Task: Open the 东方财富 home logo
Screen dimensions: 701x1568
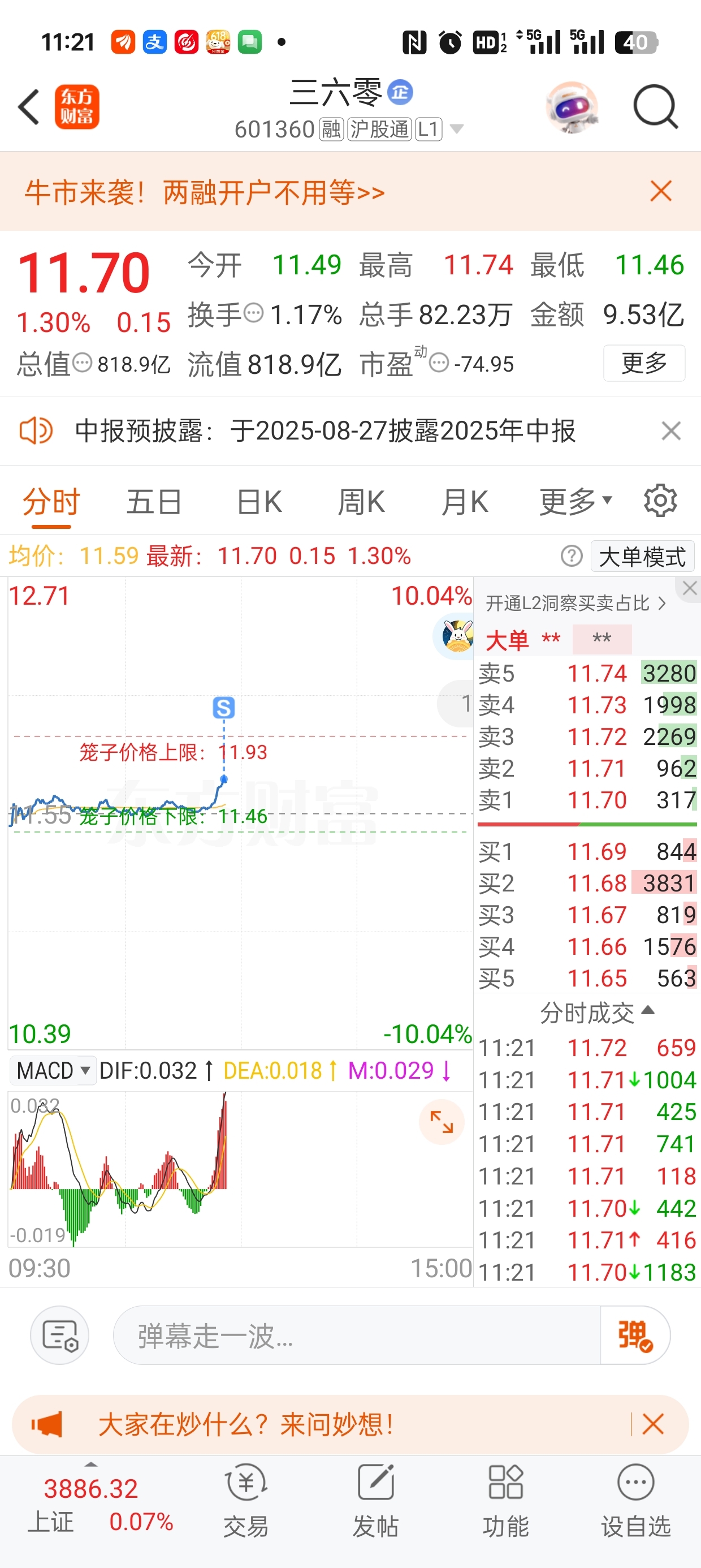Action: point(77,107)
